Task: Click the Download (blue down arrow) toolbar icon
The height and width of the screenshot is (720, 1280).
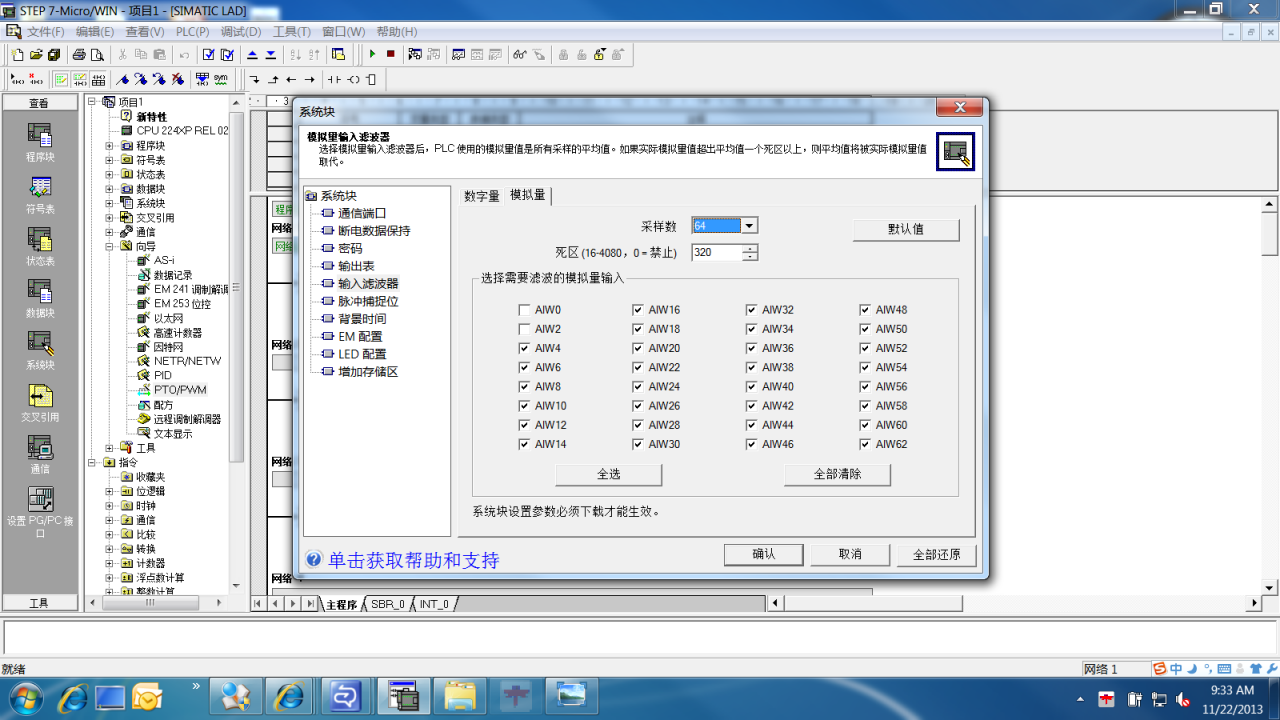Action: pyautogui.click(x=270, y=54)
